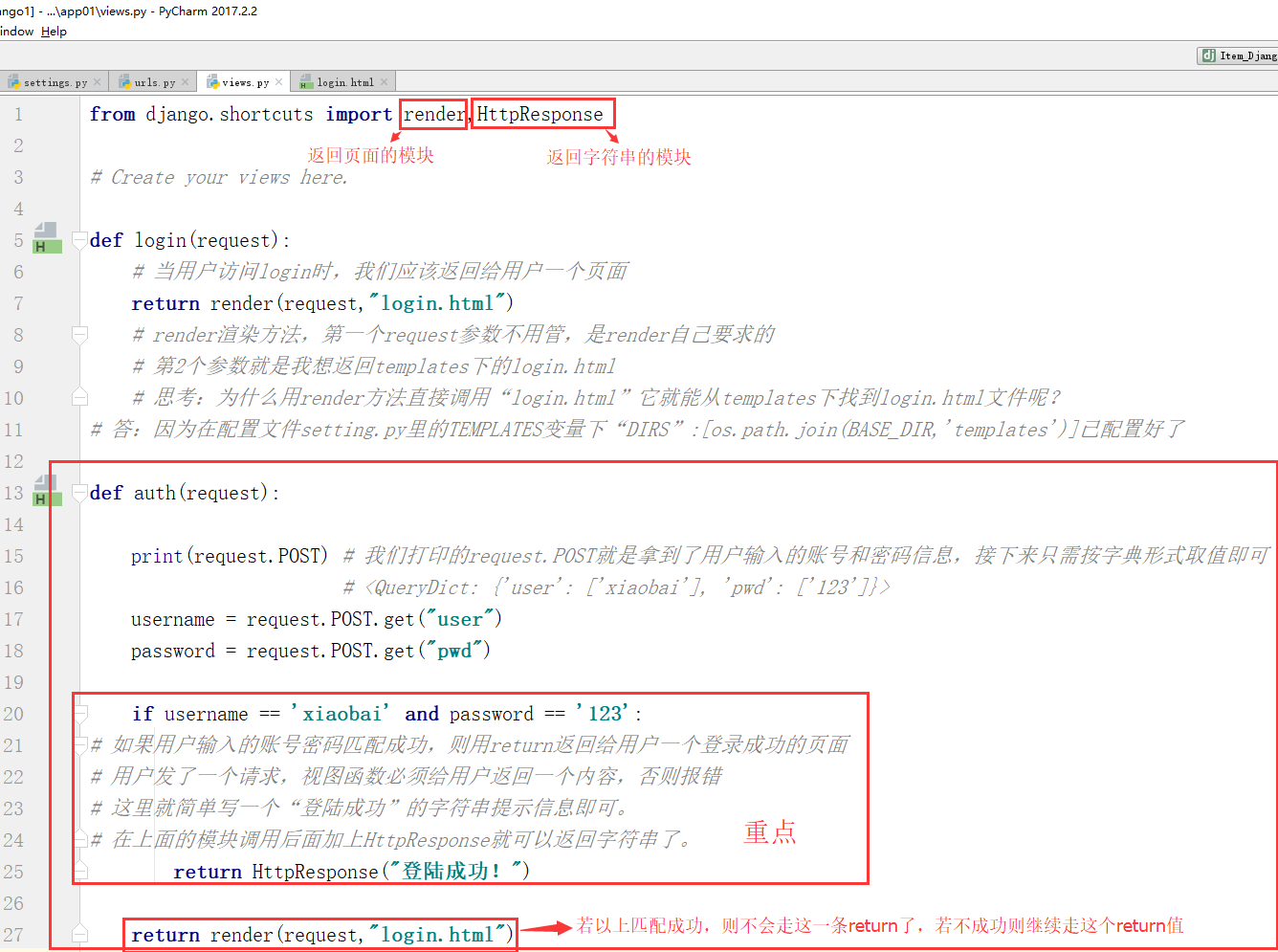Click the "pwd" string on line 18
1278x952 pixels.
pyautogui.click(x=454, y=651)
